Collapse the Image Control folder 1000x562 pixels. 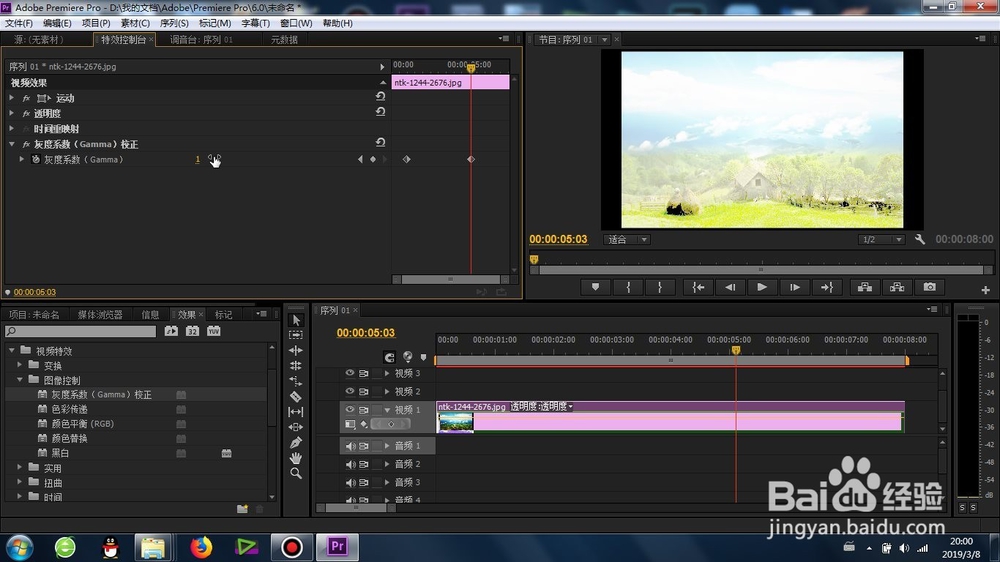[x=20, y=380]
